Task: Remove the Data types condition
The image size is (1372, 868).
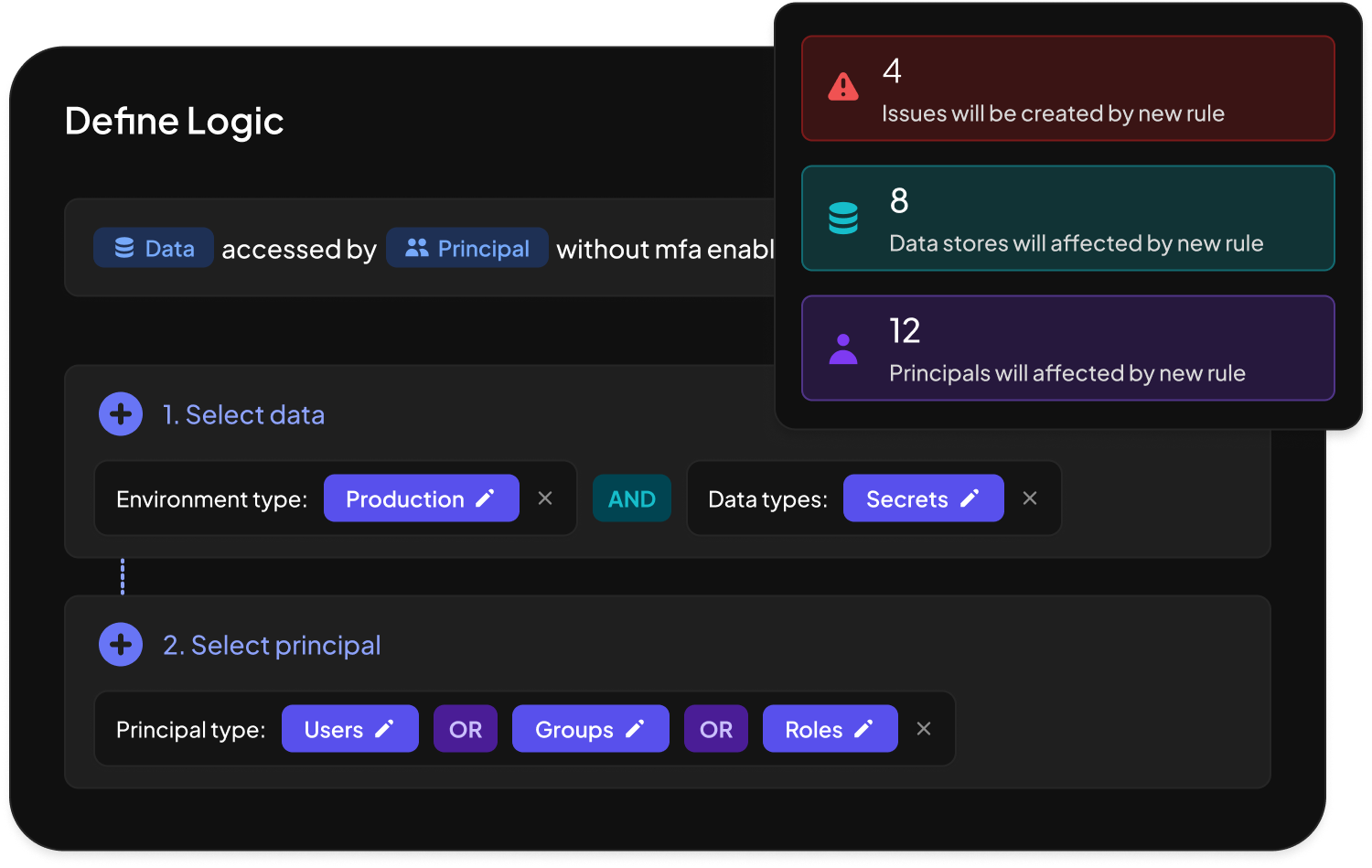Action: pyautogui.click(x=1030, y=498)
